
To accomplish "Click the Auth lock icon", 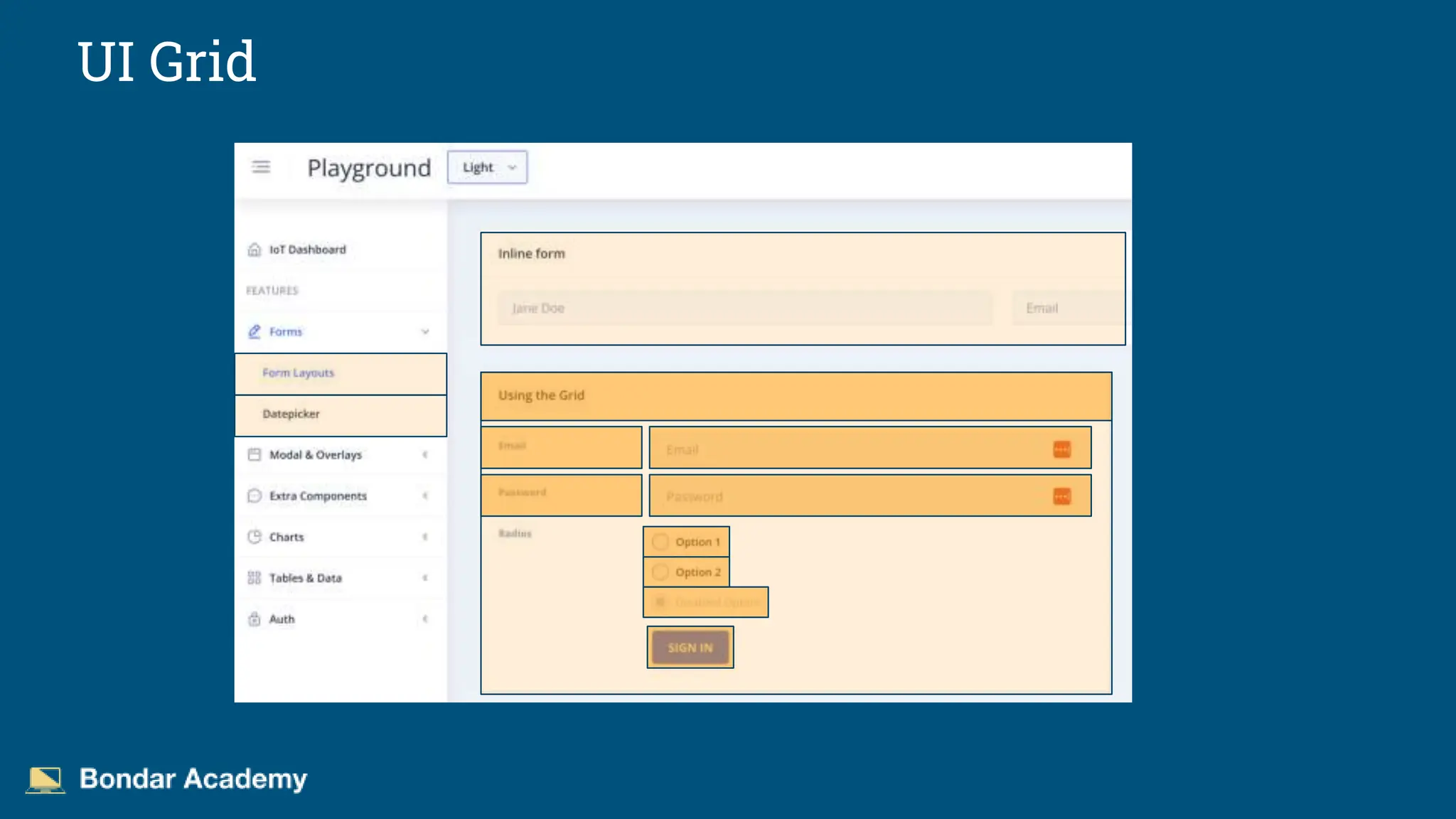I will click(x=255, y=619).
